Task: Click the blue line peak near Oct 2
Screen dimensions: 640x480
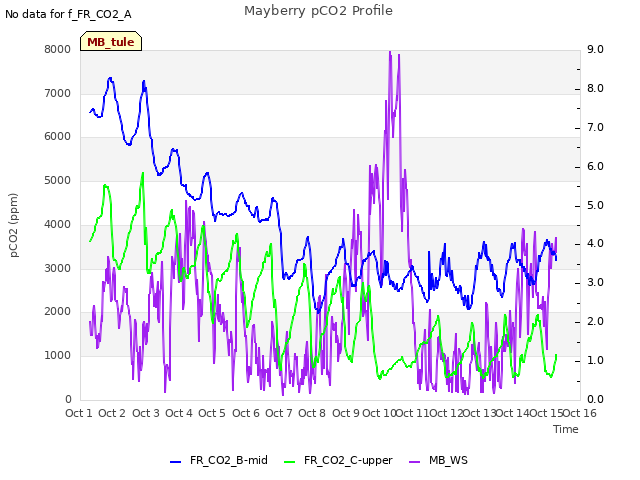Action: 110,78
